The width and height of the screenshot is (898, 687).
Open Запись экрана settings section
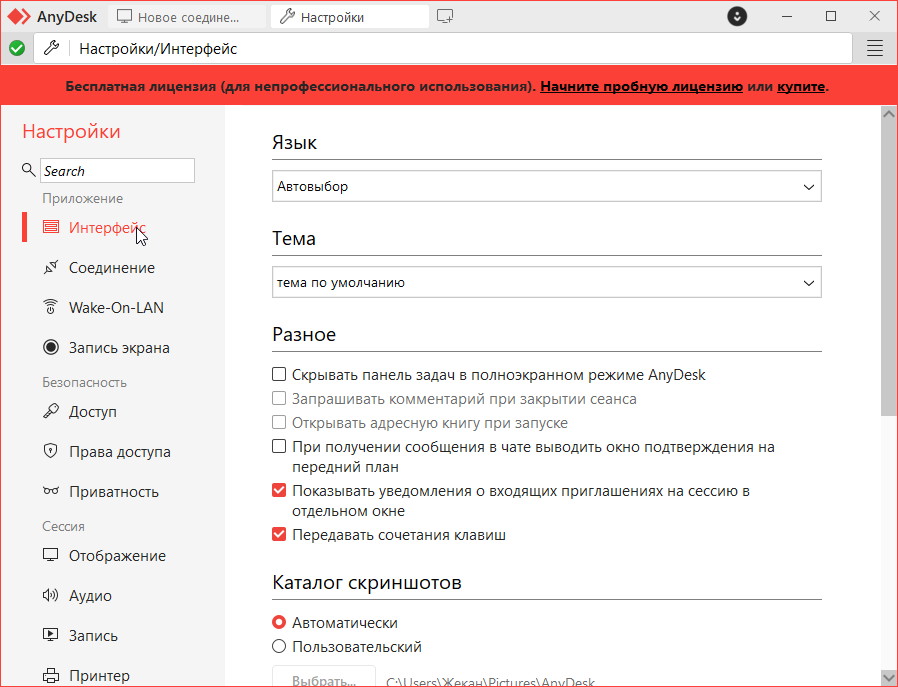119,348
